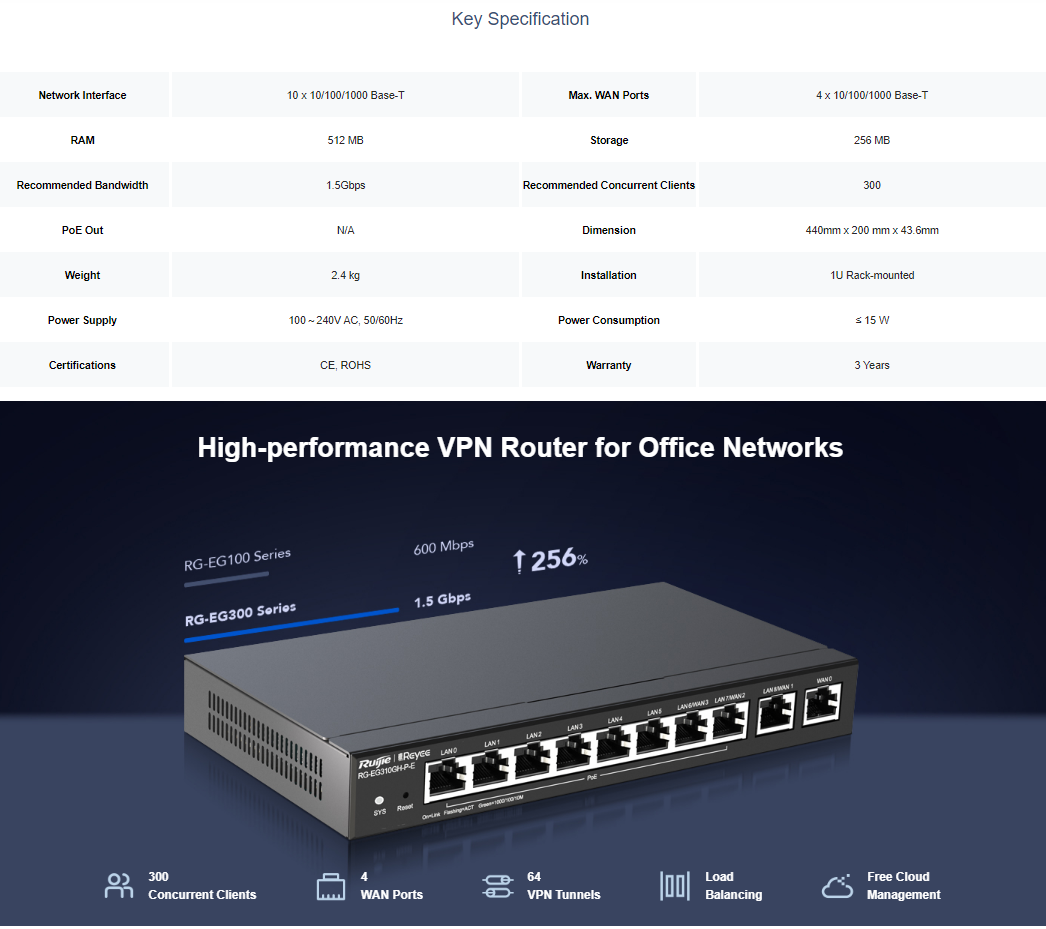The width and height of the screenshot is (1046, 929).
Task: Click the upward arrow beside 256%
Action: 519,561
